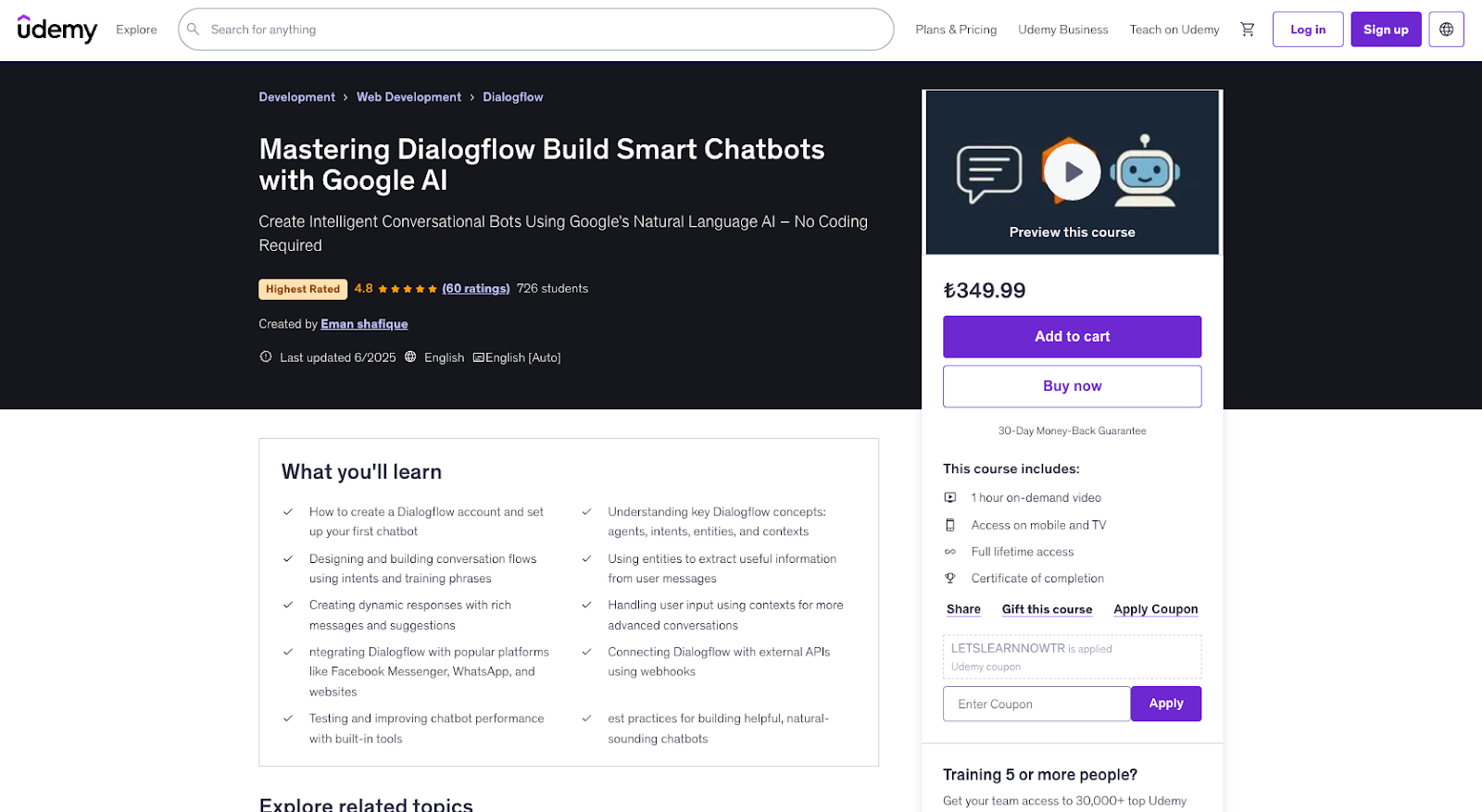Click the Udemy logo

tap(57, 30)
